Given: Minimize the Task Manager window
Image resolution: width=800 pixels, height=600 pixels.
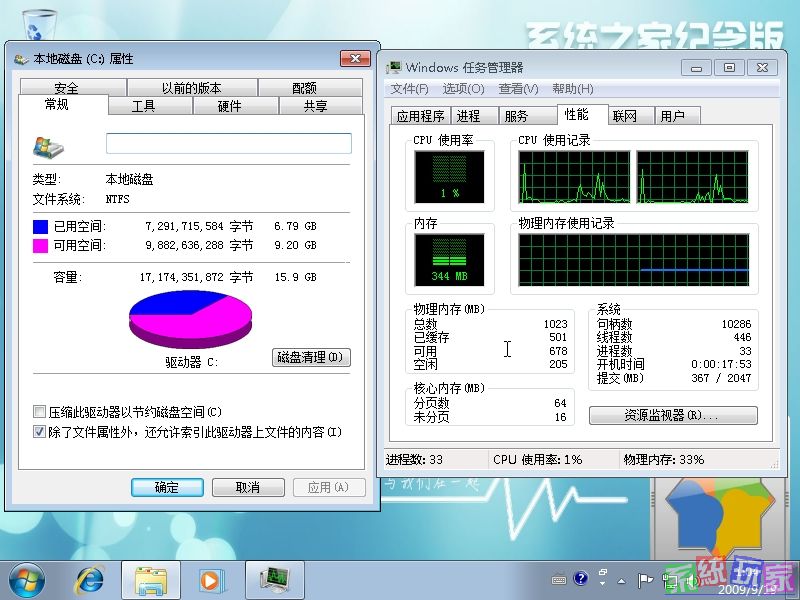Looking at the screenshot, I should click(696, 67).
